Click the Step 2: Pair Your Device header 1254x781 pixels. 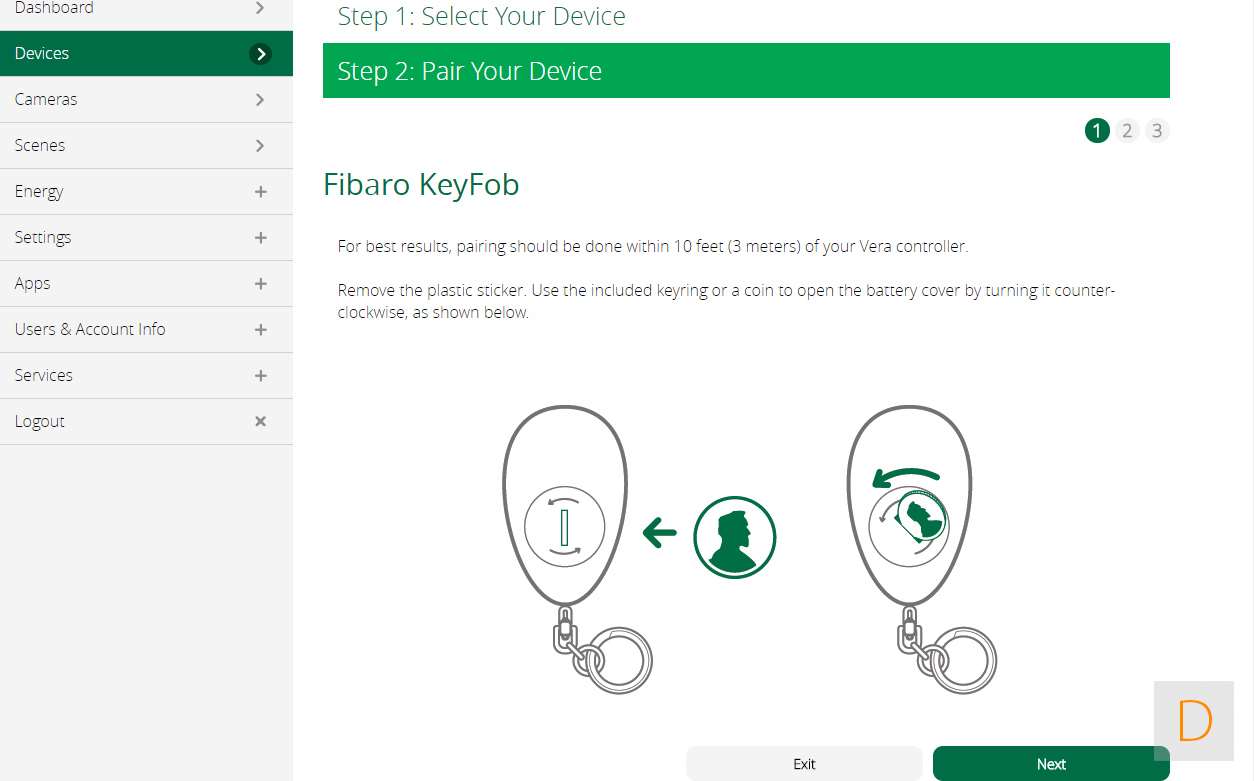(746, 71)
